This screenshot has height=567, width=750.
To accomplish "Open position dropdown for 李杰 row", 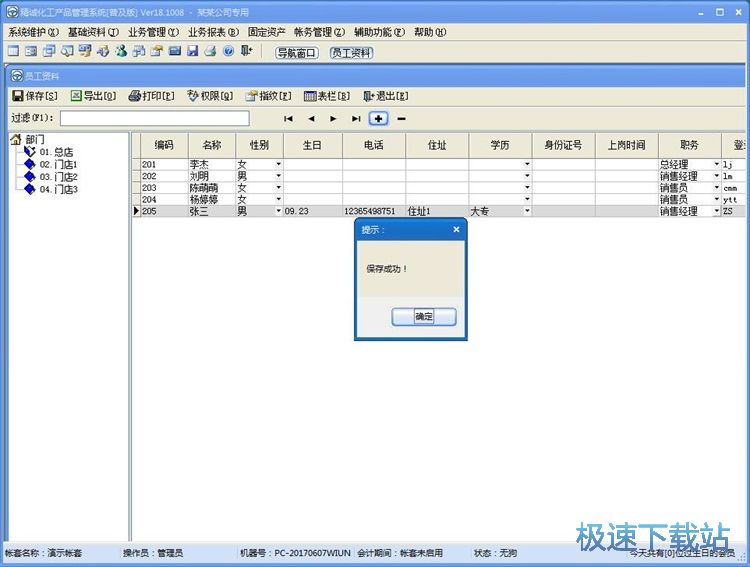I will click(716, 164).
